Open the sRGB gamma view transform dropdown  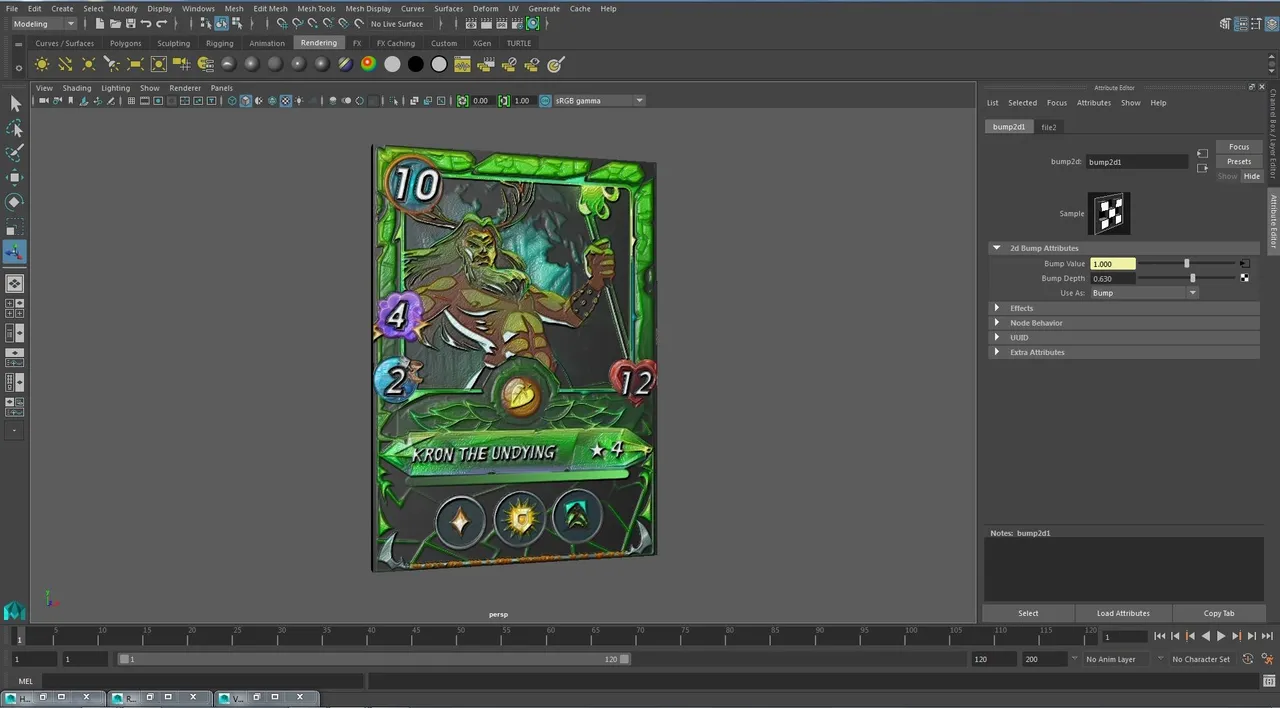point(598,101)
